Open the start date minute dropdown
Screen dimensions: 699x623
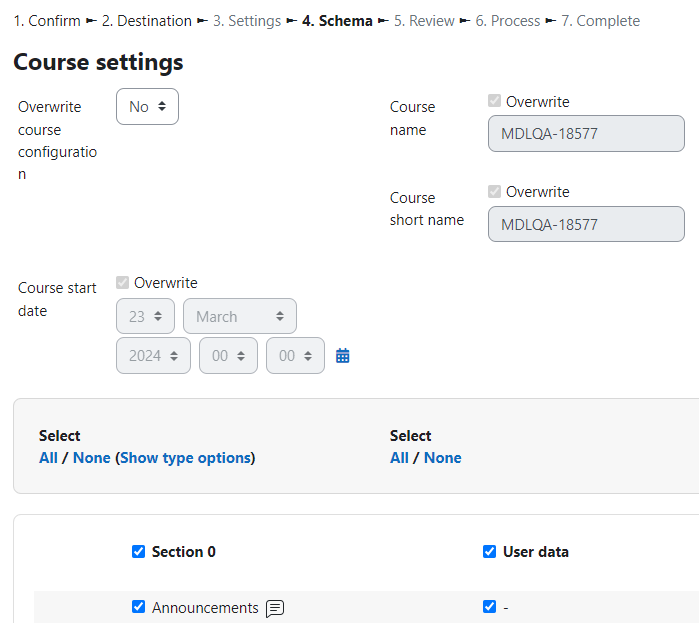[295, 356]
